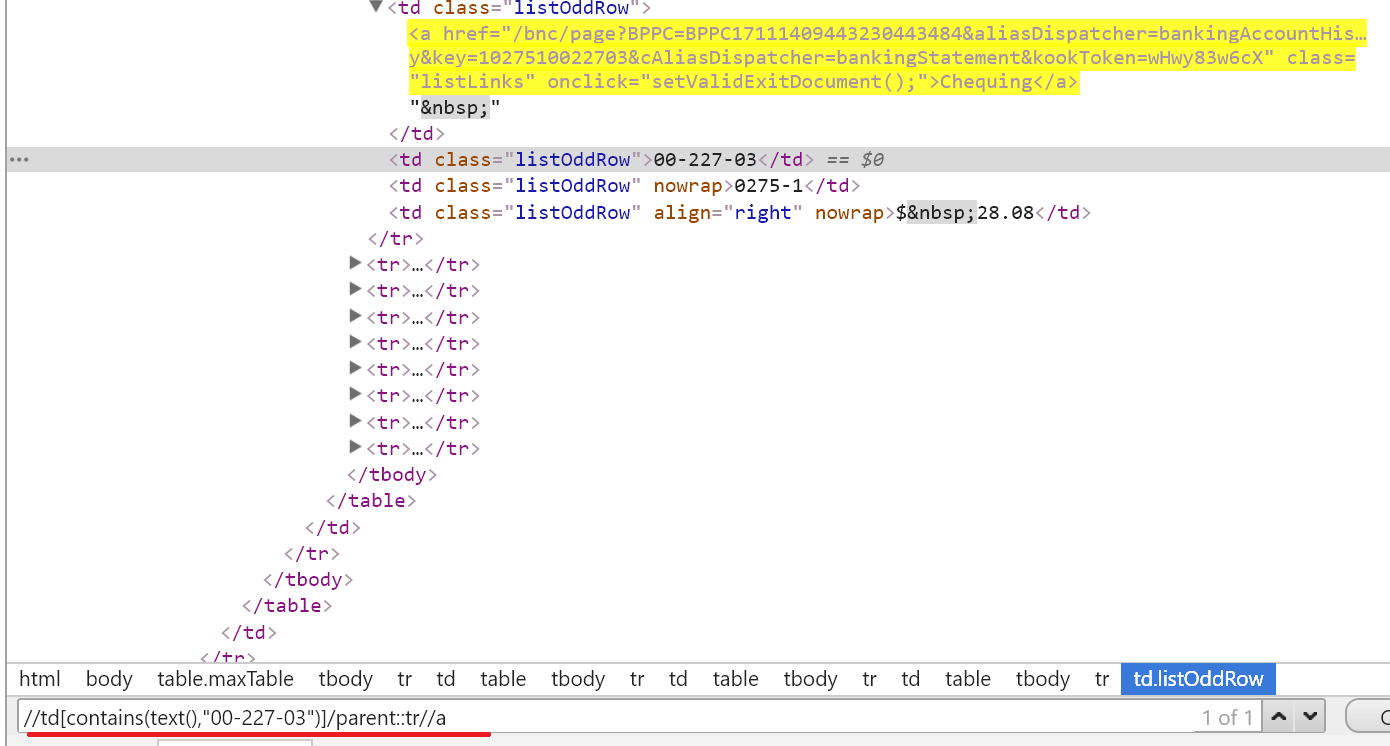Click the XPath search input field

(x=600, y=717)
